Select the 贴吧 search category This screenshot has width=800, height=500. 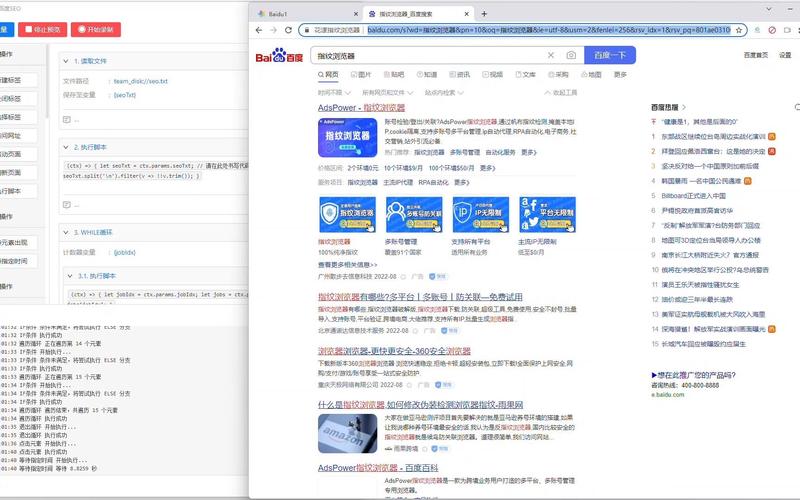394,74
